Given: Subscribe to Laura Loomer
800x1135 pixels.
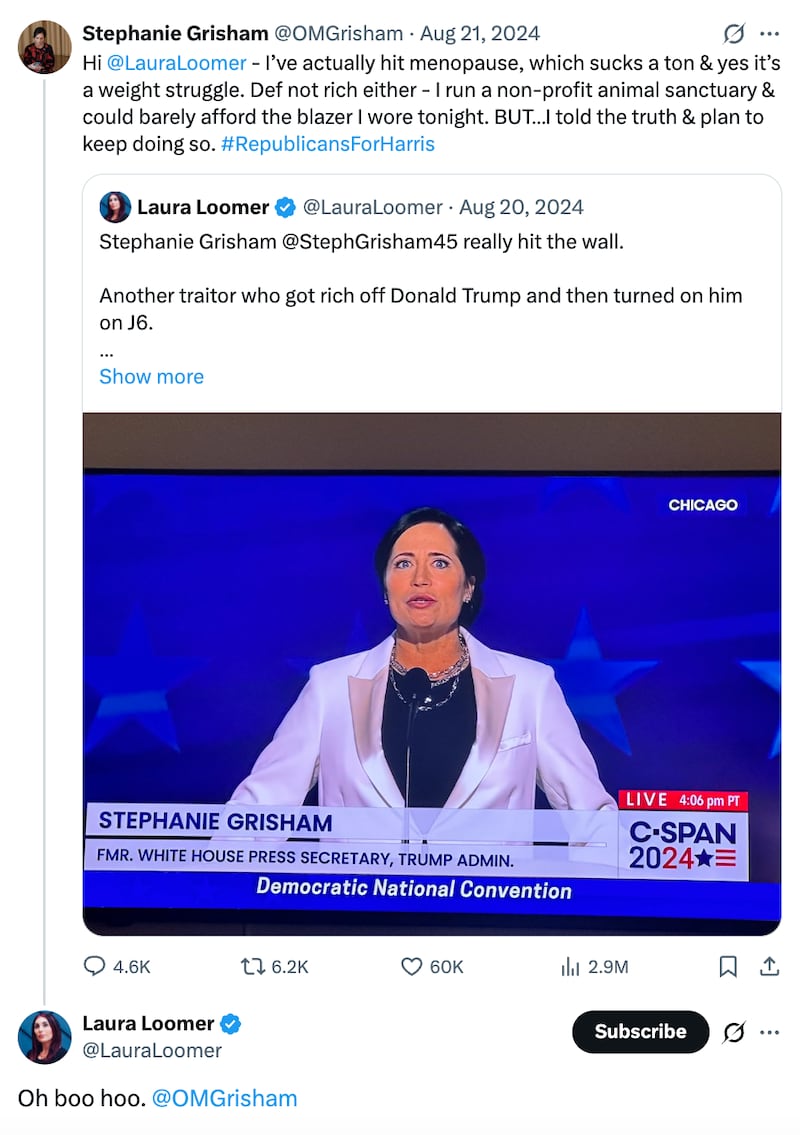Looking at the screenshot, I should [x=640, y=1032].
